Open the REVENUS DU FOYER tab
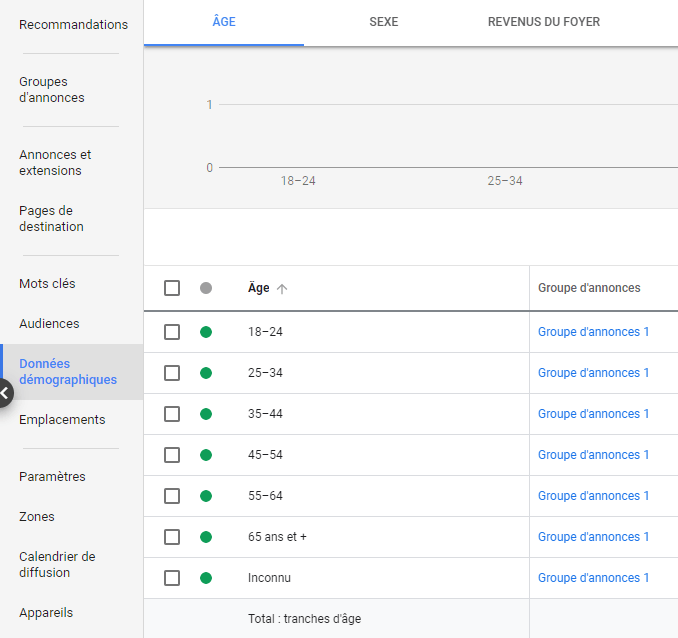 click(544, 21)
